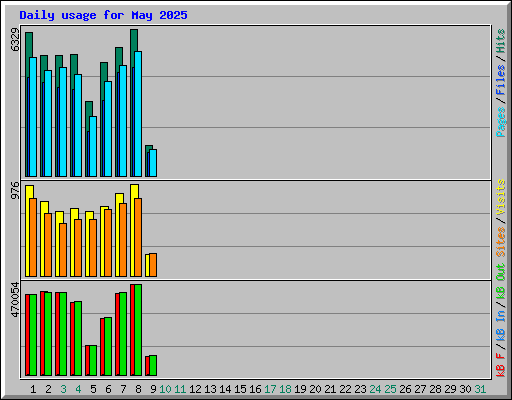Click the orange sites bar for day 3

pos(63,250)
